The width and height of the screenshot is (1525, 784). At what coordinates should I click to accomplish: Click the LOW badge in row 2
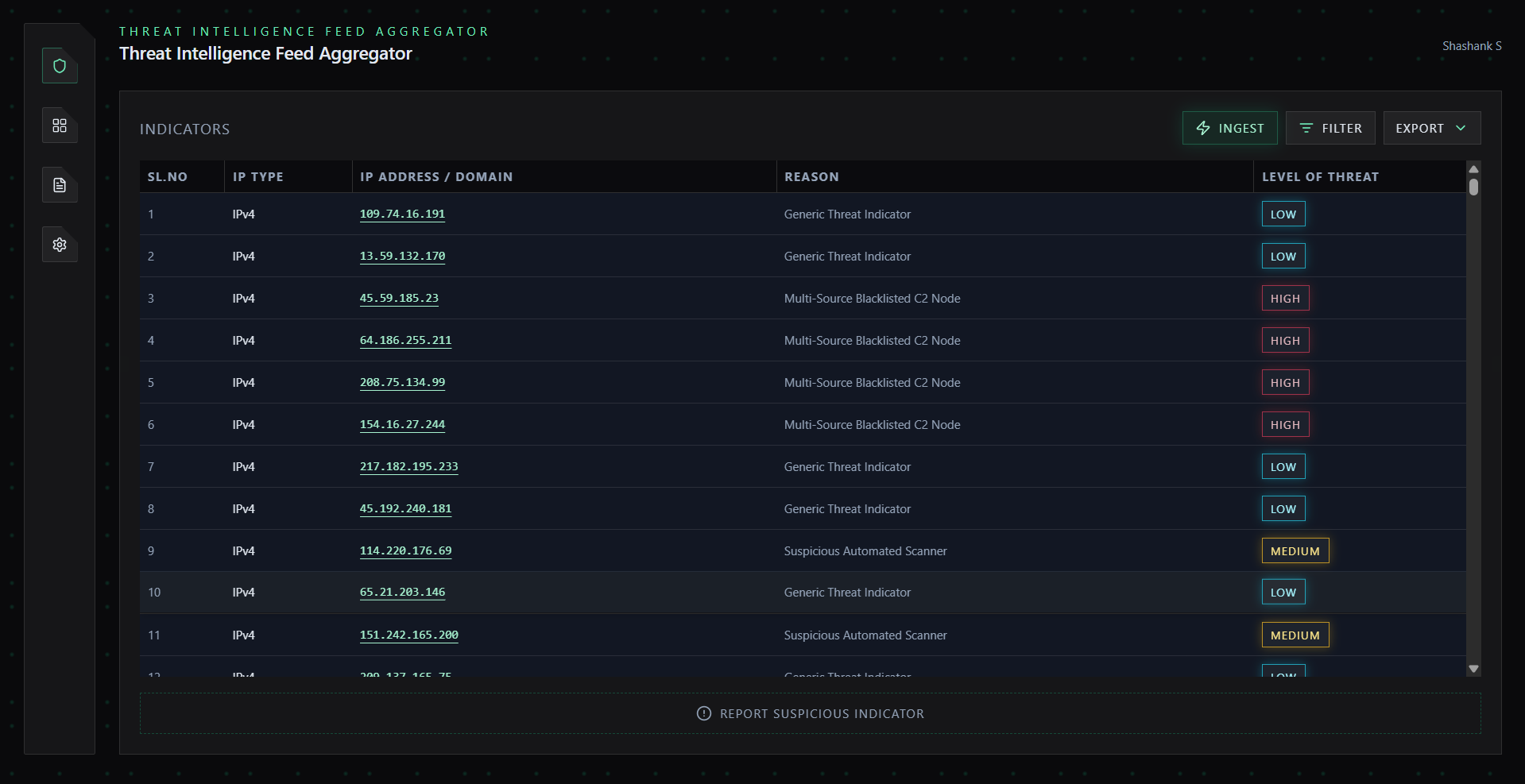click(x=1283, y=256)
